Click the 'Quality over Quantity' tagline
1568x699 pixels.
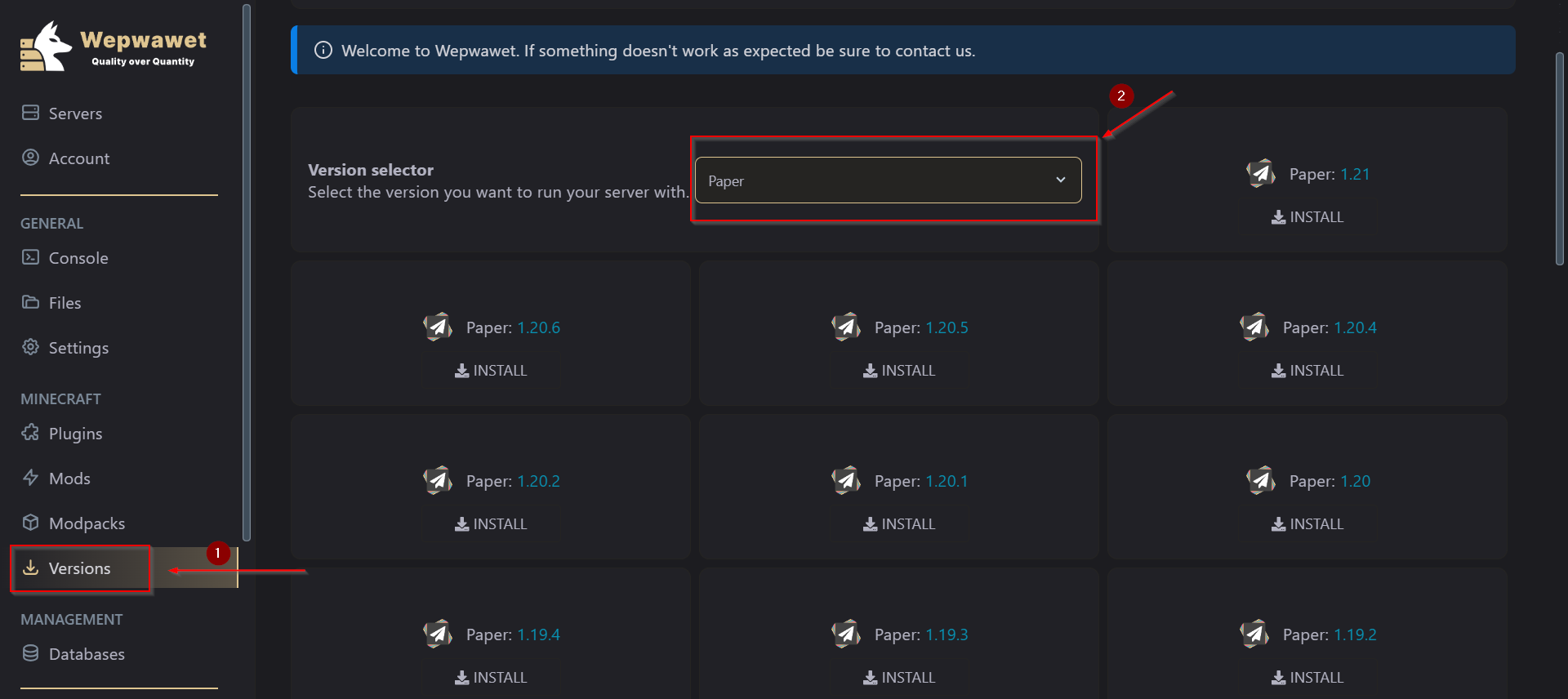[143, 61]
